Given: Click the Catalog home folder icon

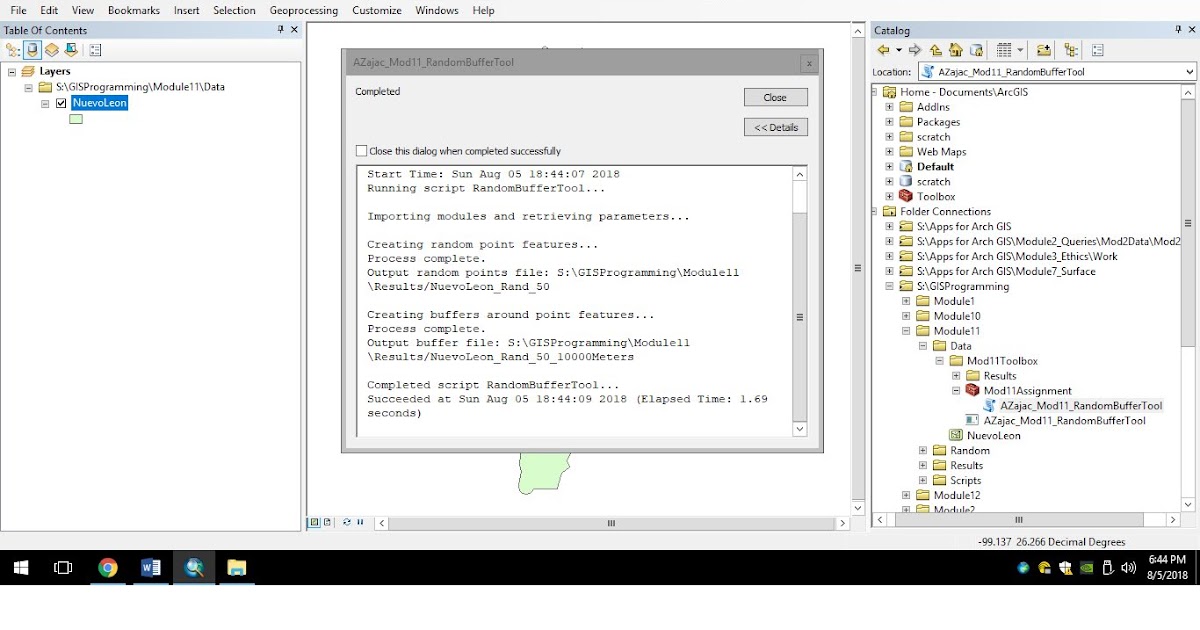Looking at the screenshot, I should pos(956,50).
